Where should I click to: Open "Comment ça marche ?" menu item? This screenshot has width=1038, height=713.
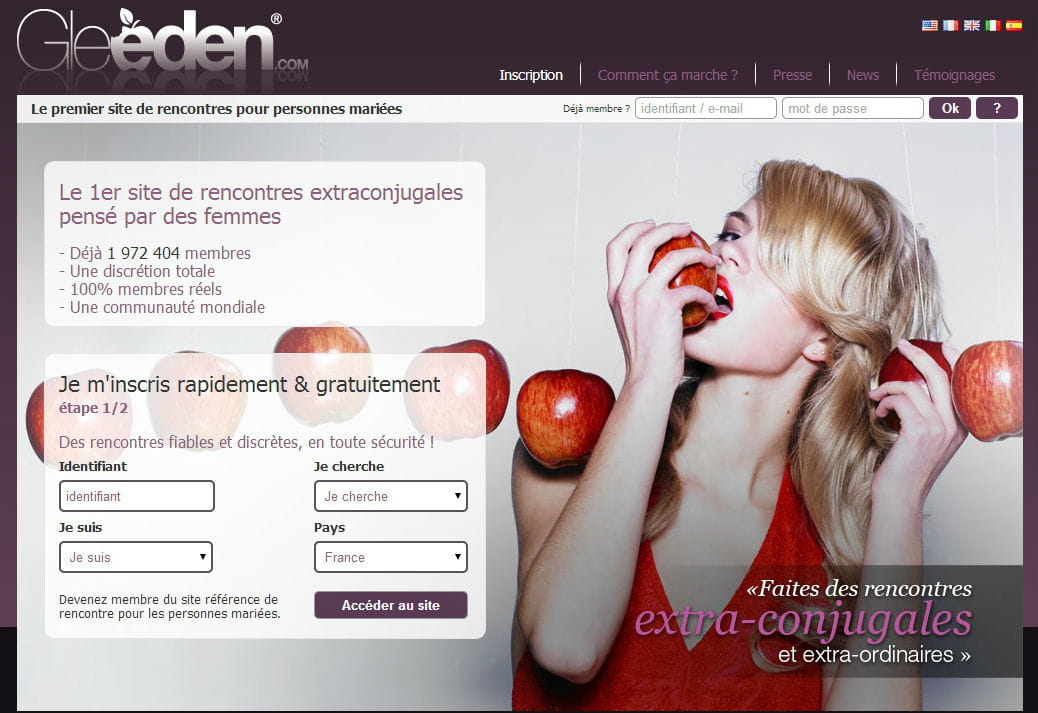click(x=667, y=75)
